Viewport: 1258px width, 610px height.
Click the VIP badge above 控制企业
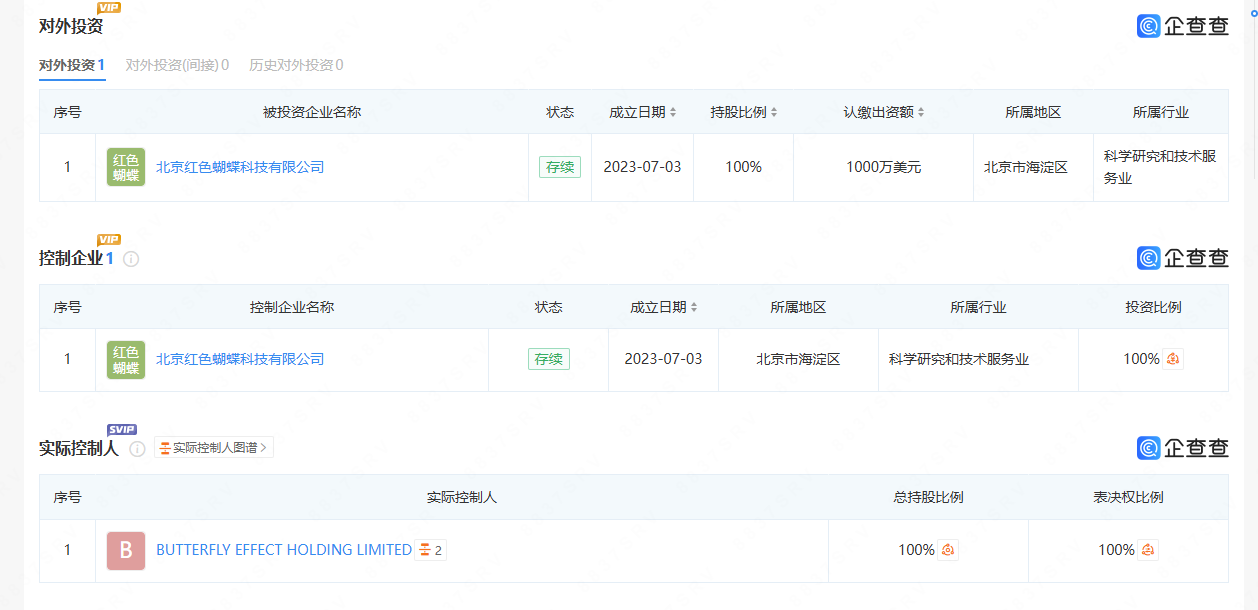[x=109, y=240]
